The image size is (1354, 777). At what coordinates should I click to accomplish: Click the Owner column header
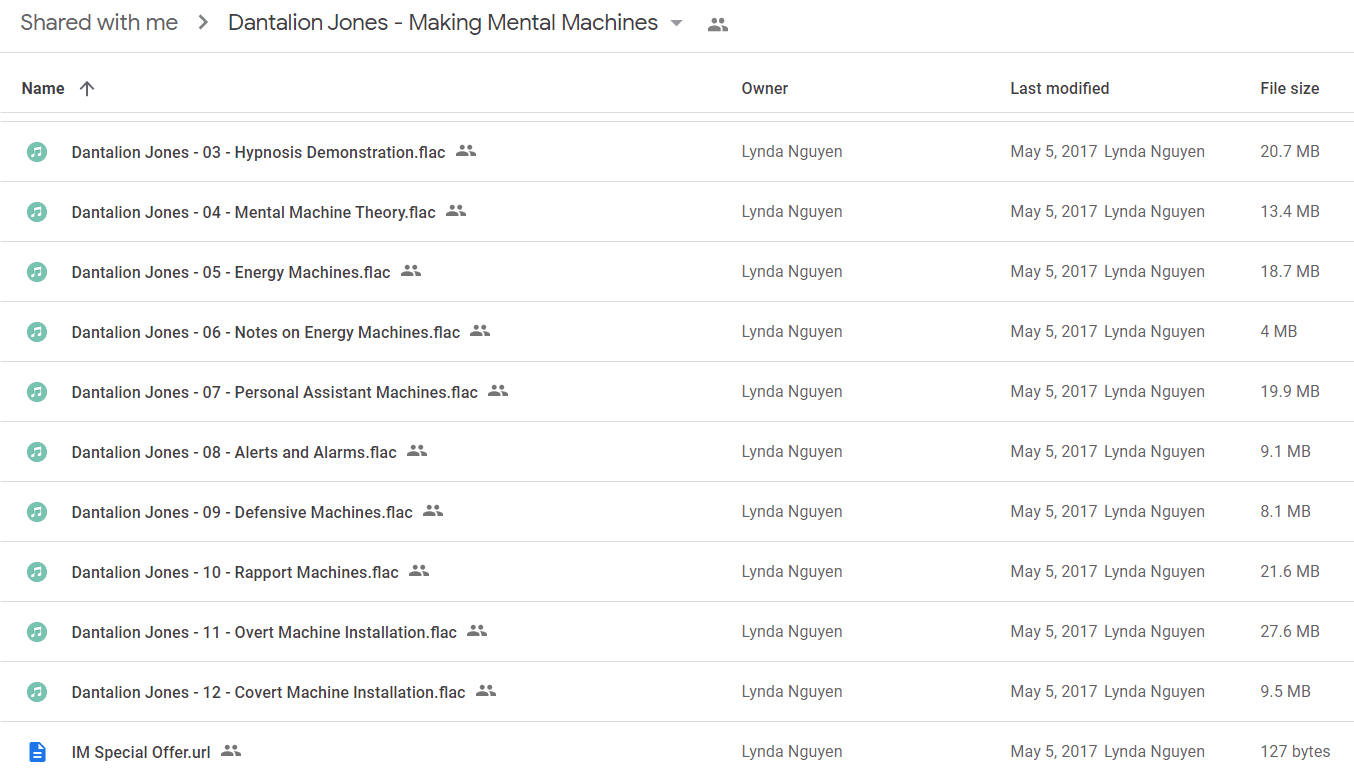[764, 88]
